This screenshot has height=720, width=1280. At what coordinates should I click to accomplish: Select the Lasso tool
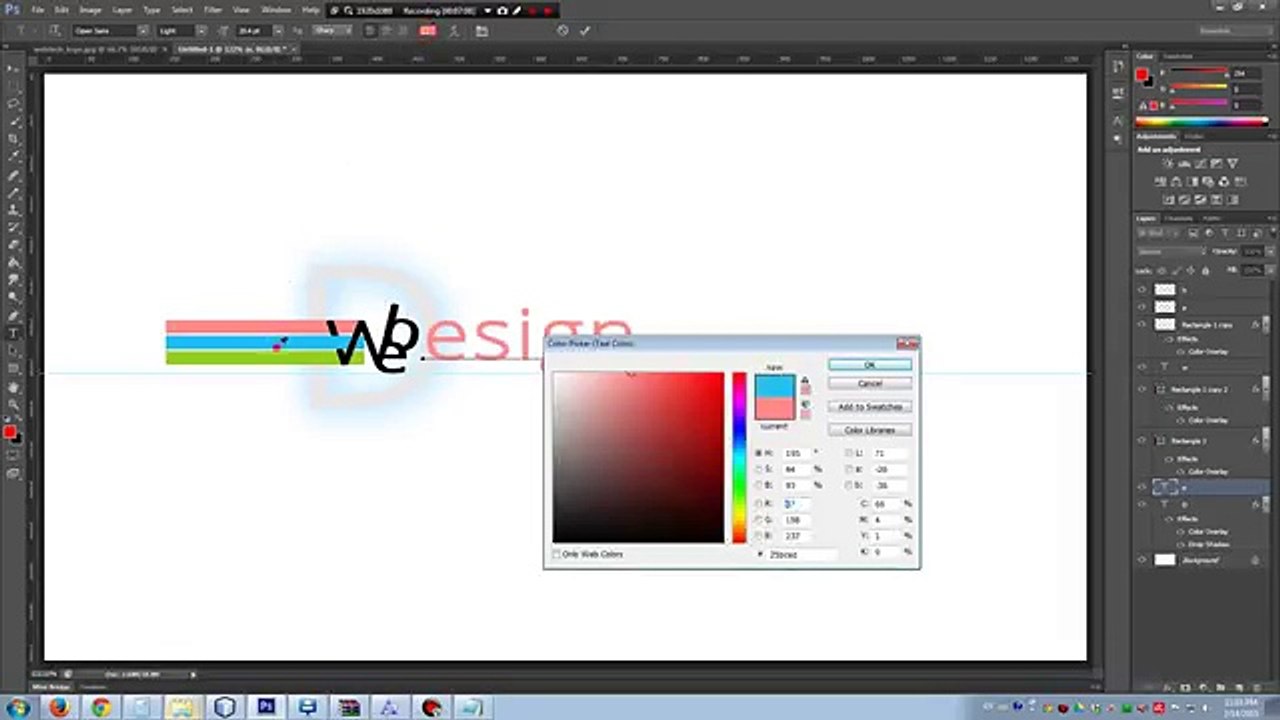(14, 103)
